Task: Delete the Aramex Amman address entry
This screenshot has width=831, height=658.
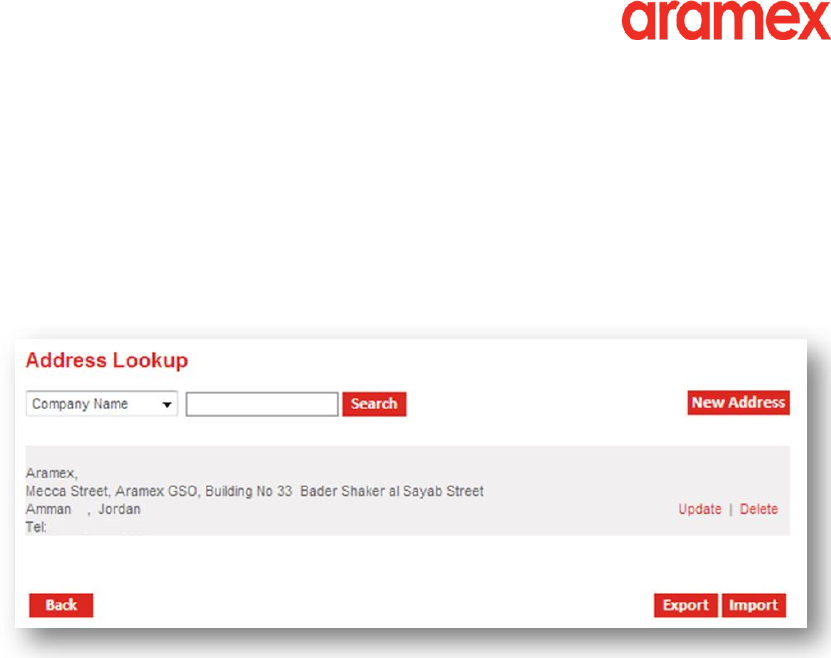Action: coord(759,509)
